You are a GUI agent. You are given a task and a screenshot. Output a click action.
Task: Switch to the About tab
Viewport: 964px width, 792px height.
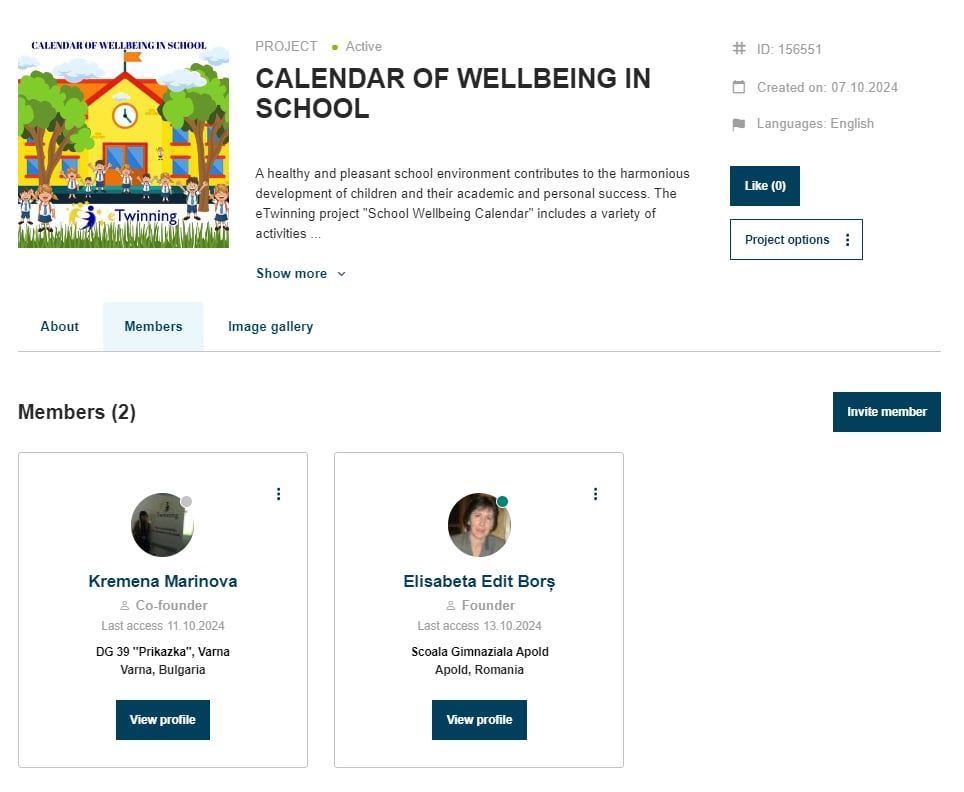pyautogui.click(x=60, y=327)
